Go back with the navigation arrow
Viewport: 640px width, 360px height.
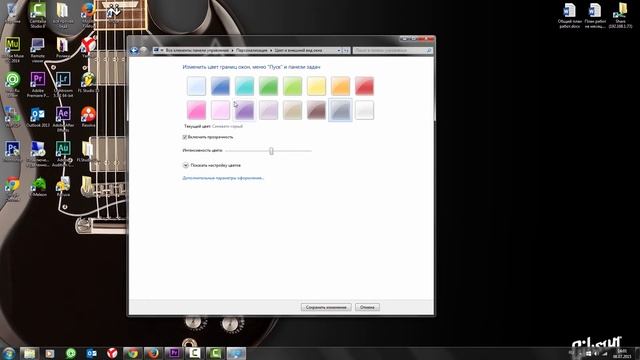point(134,50)
